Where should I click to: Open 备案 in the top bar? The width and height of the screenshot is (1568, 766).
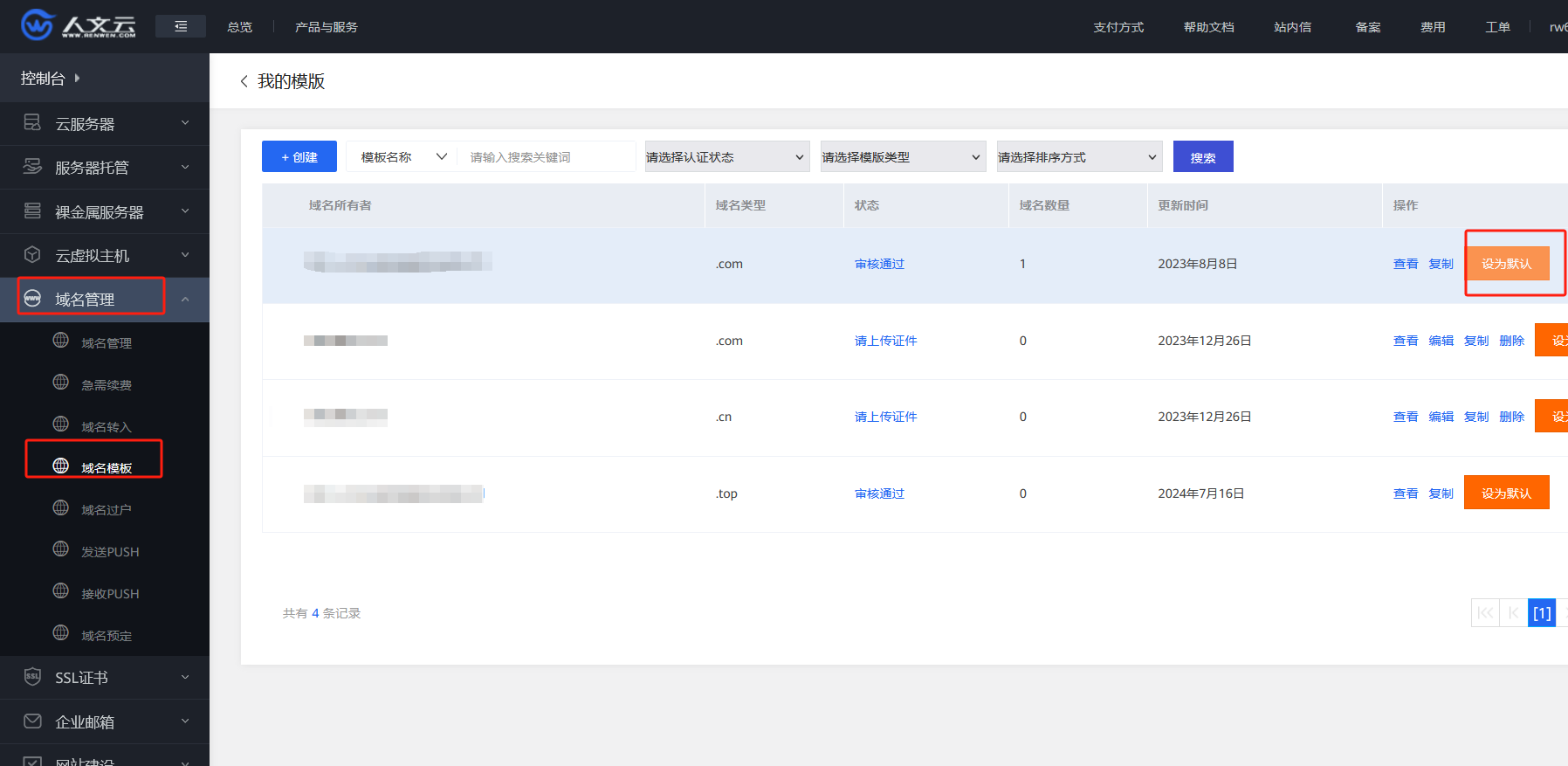[1368, 27]
